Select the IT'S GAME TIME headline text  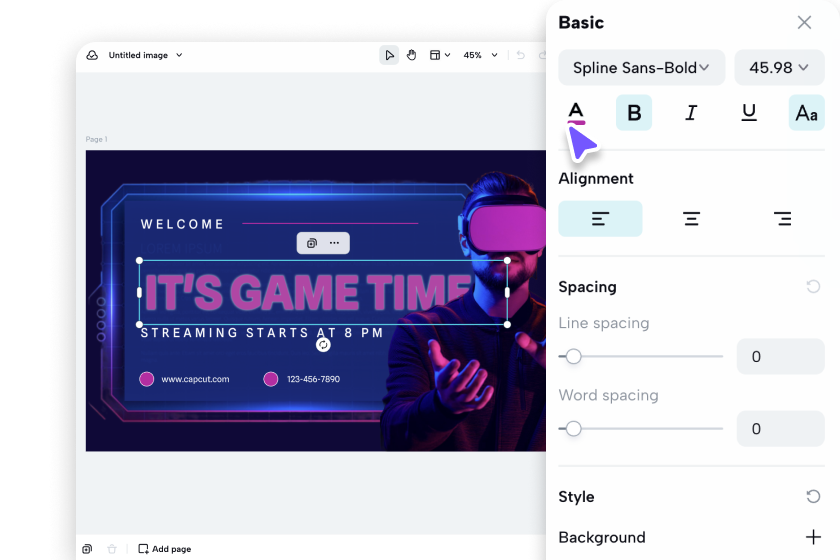coord(308,293)
